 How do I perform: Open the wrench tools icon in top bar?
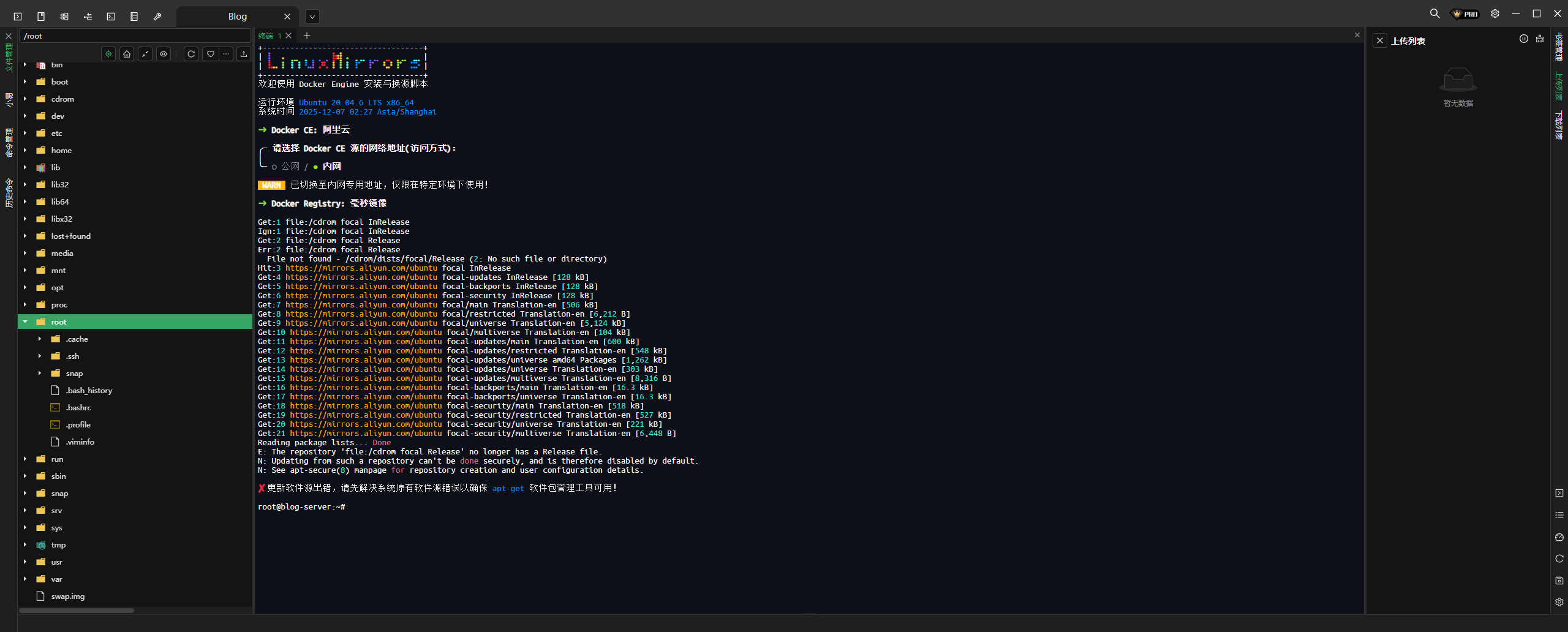click(157, 17)
